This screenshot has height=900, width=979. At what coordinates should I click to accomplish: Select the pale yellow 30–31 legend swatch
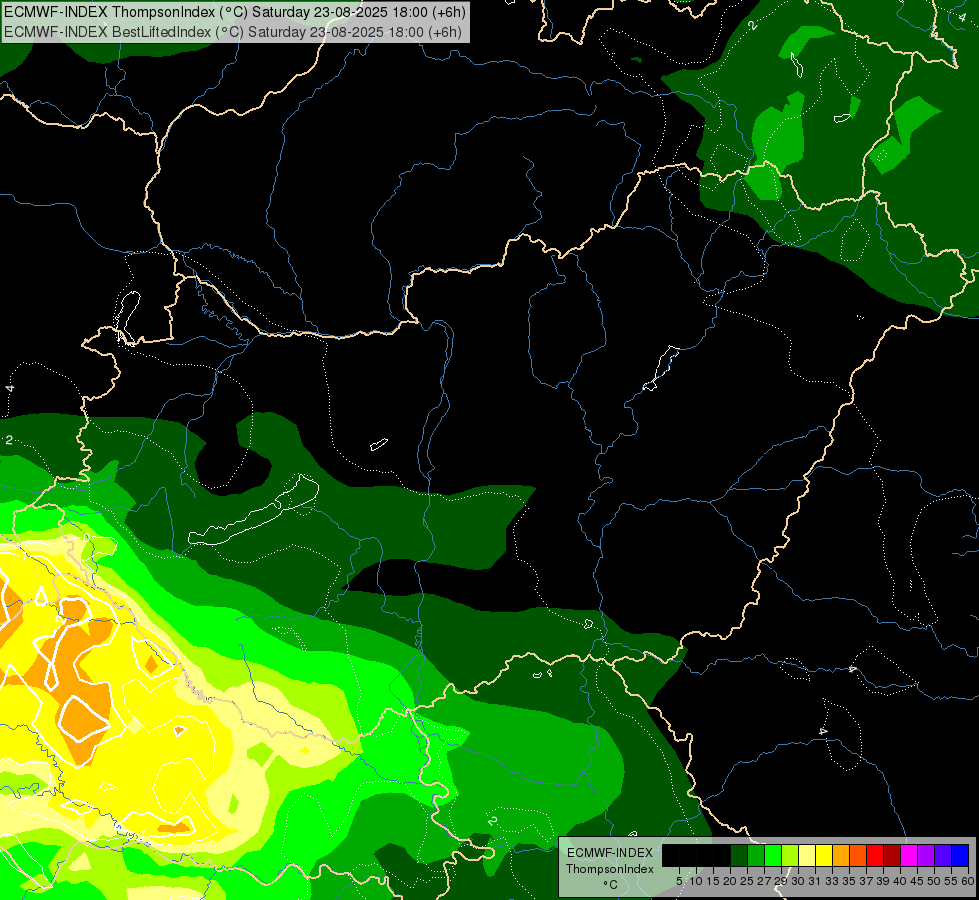tap(807, 855)
